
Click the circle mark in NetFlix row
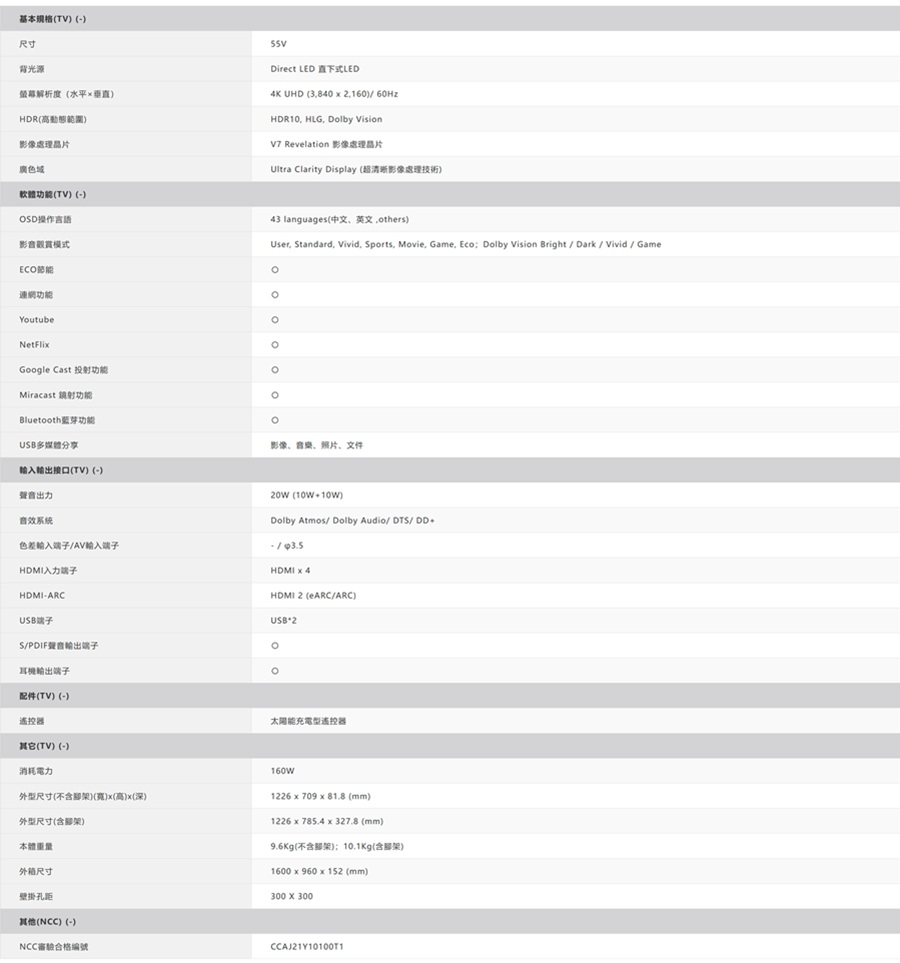275,345
